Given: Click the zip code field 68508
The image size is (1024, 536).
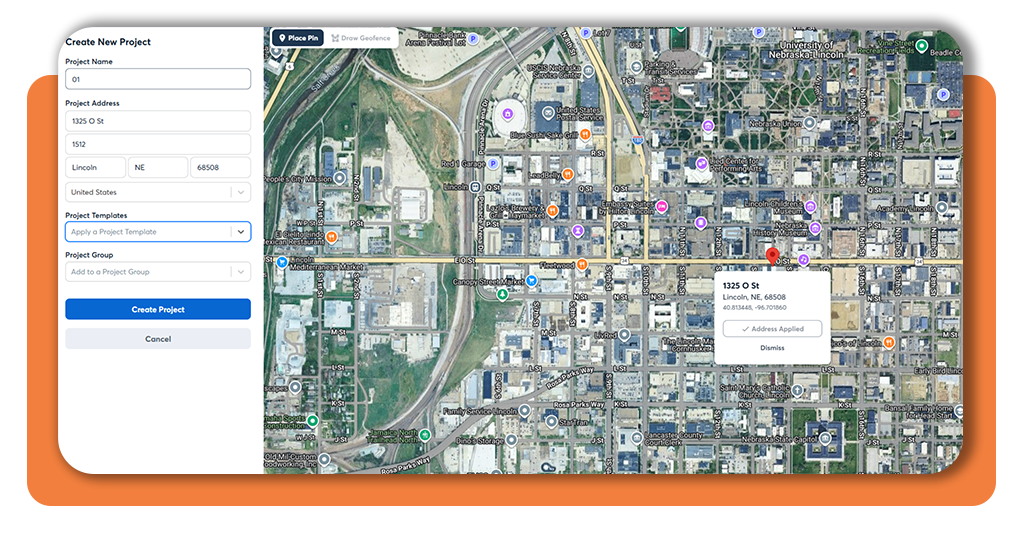Looking at the screenshot, I should click(221, 167).
